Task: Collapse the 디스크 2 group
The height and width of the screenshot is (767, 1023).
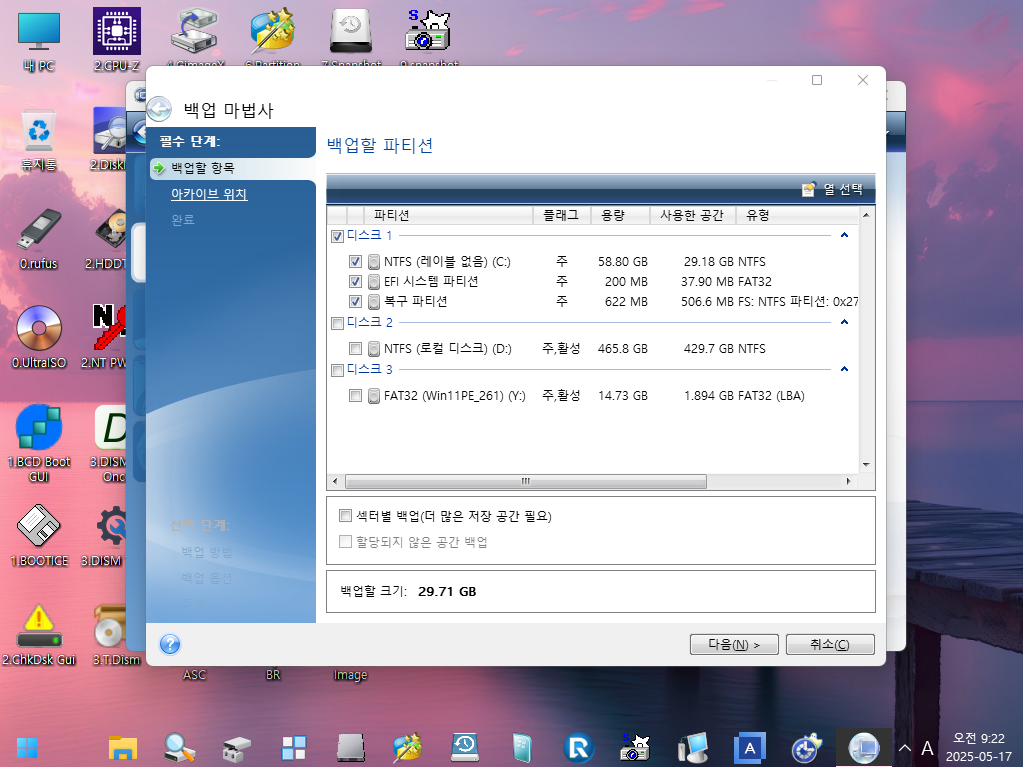Action: tap(844, 323)
